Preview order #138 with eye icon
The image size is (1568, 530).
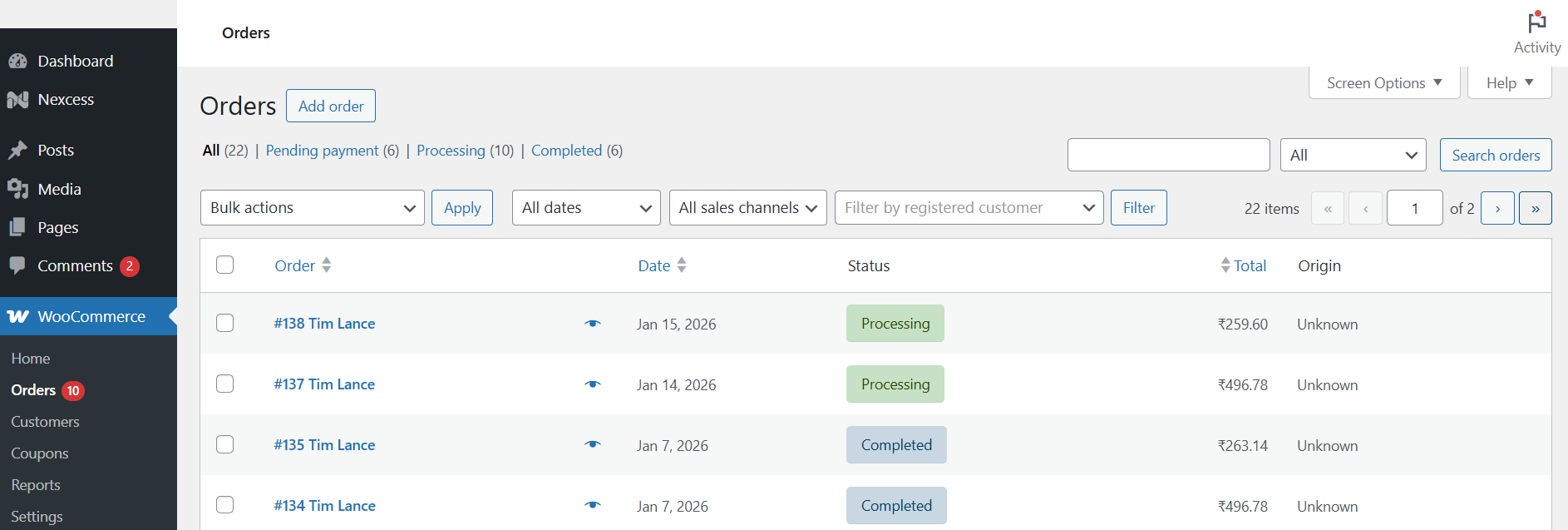click(592, 324)
